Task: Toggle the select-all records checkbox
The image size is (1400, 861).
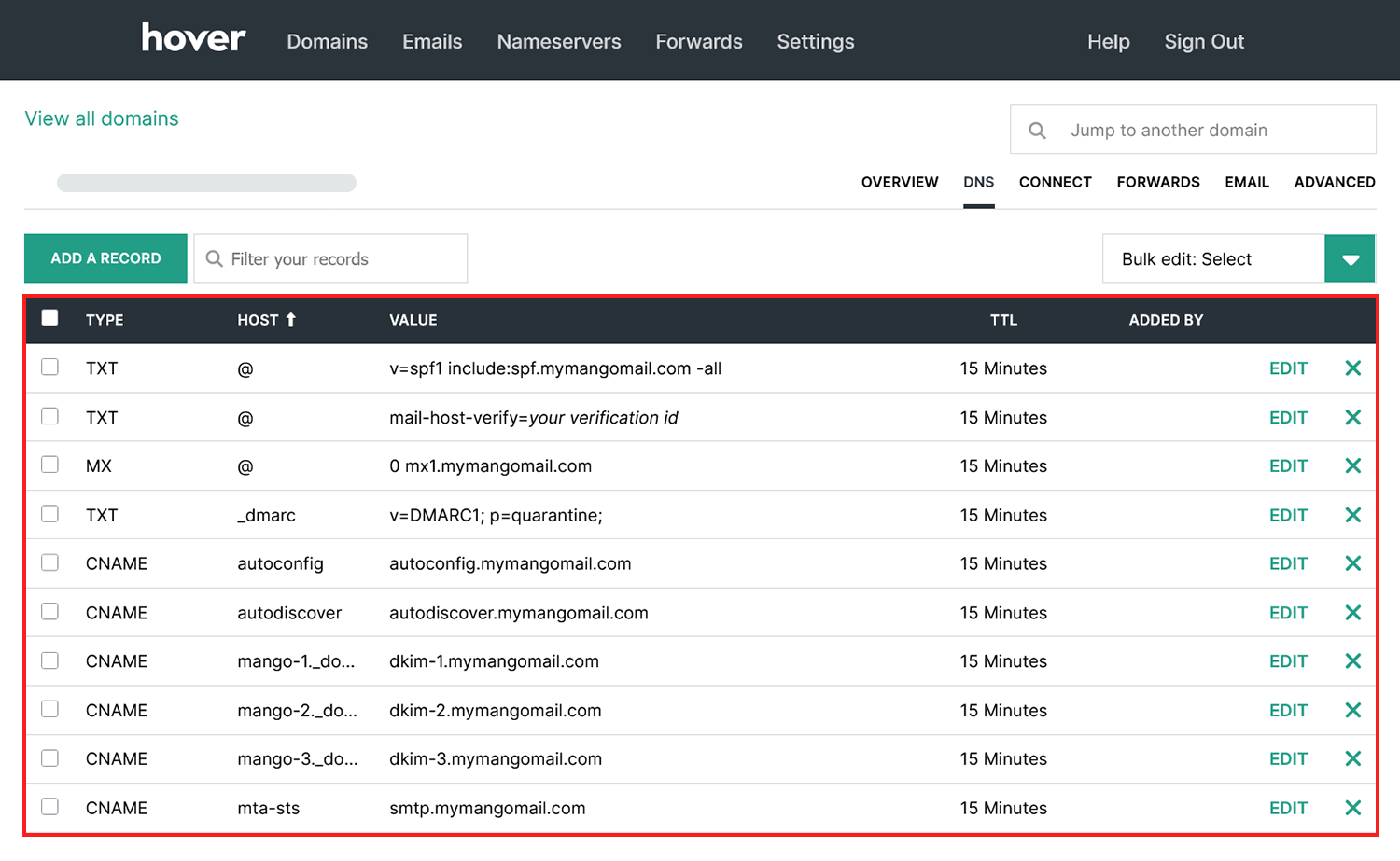Action: coord(50,318)
